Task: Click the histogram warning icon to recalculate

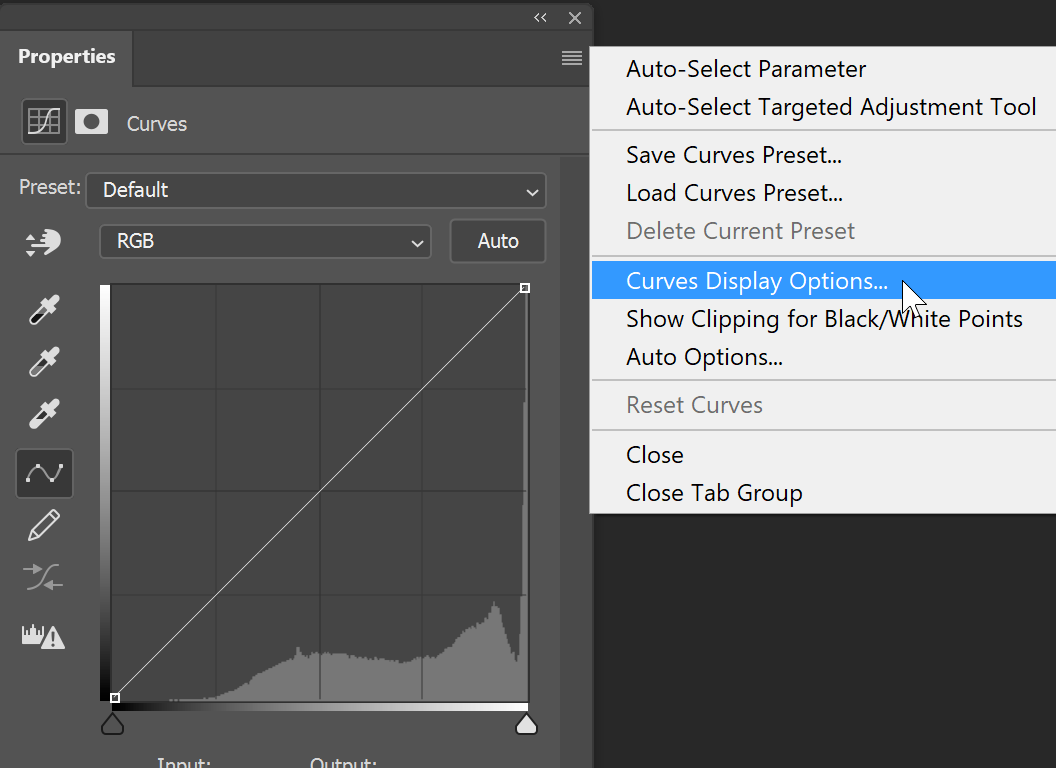Action: [x=43, y=636]
